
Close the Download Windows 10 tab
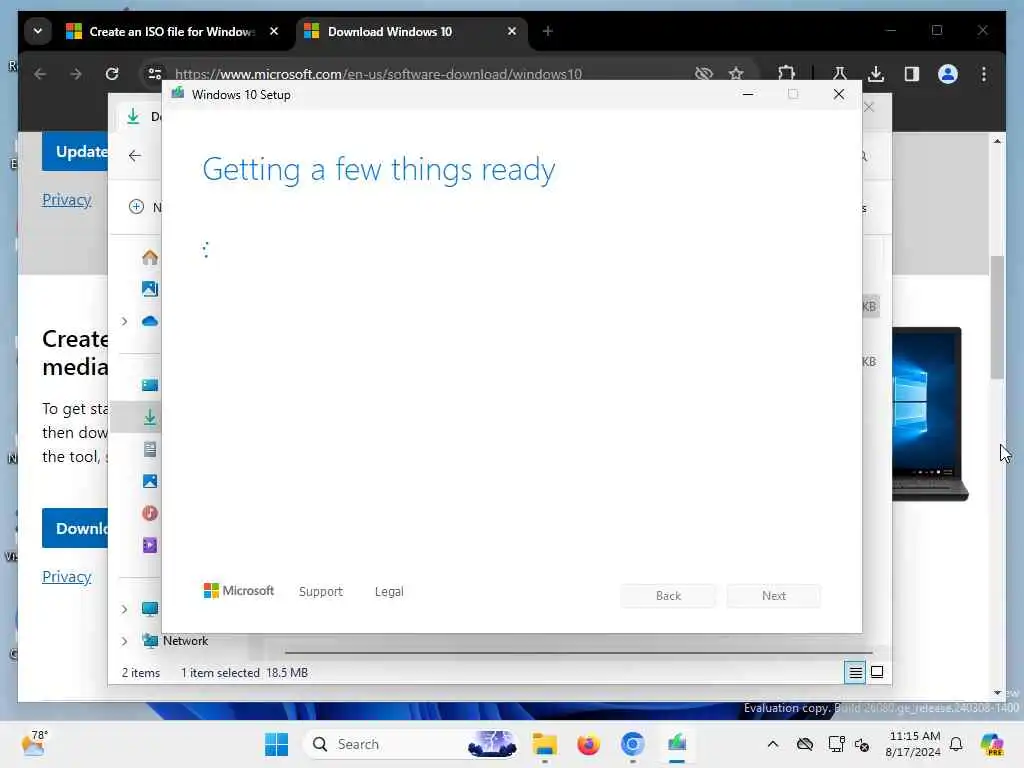tap(512, 31)
